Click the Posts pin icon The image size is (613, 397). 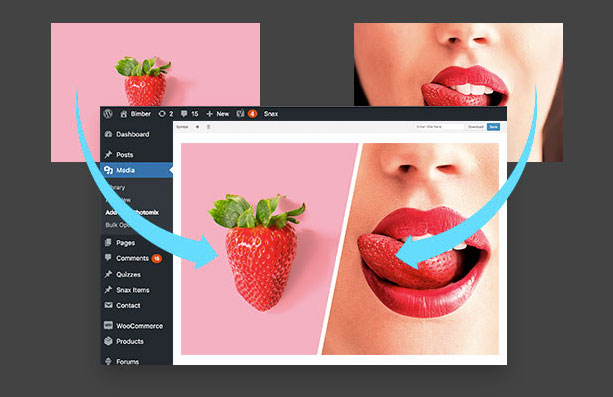pos(108,154)
